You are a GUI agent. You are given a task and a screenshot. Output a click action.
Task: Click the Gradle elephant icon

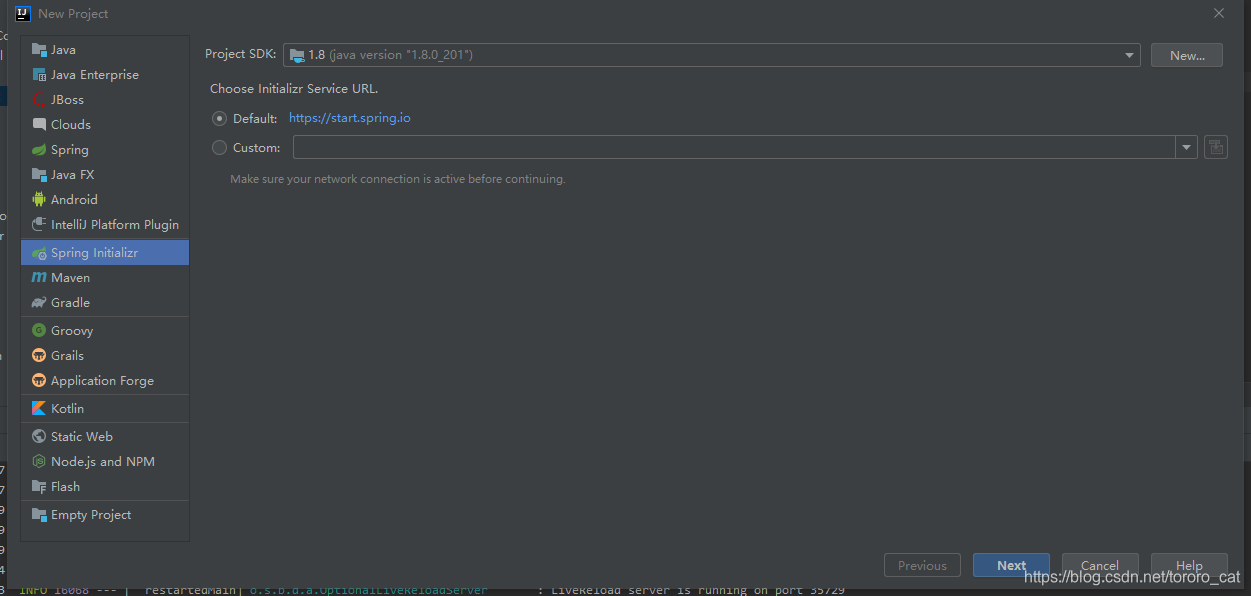coord(39,302)
